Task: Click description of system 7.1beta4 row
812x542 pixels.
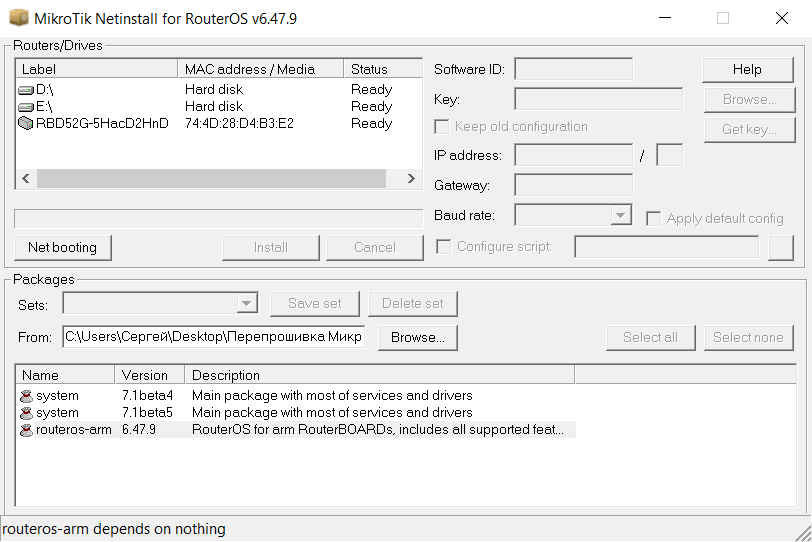Action: click(x=332, y=396)
